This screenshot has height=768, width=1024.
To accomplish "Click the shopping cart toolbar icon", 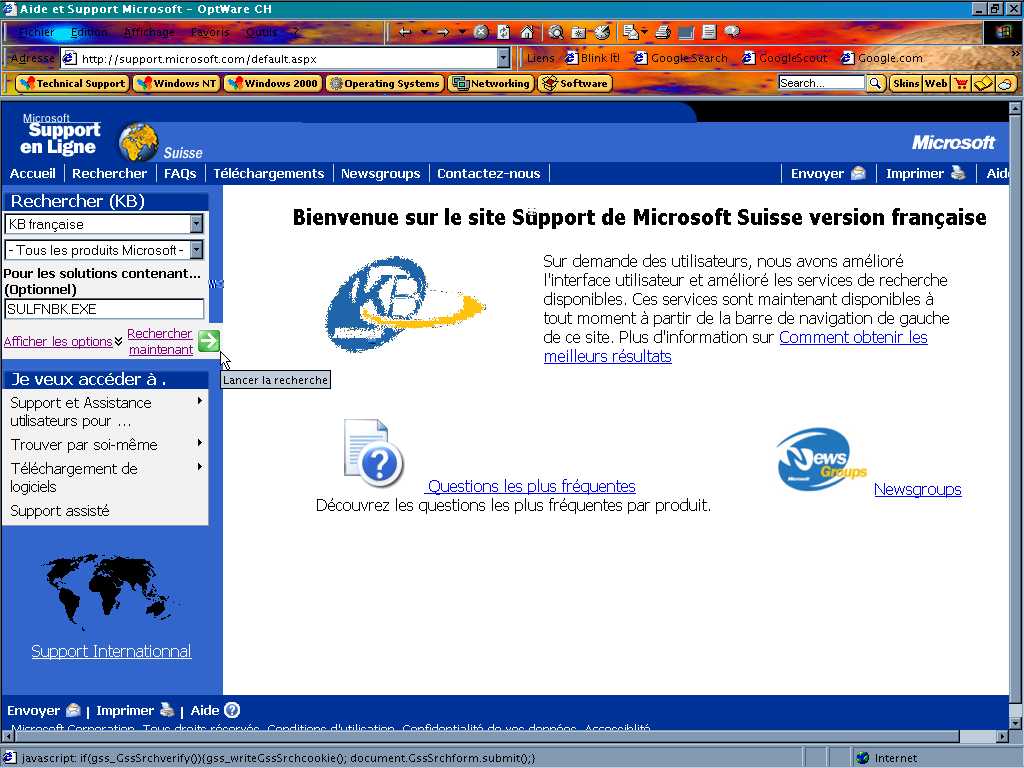I will point(961,83).
